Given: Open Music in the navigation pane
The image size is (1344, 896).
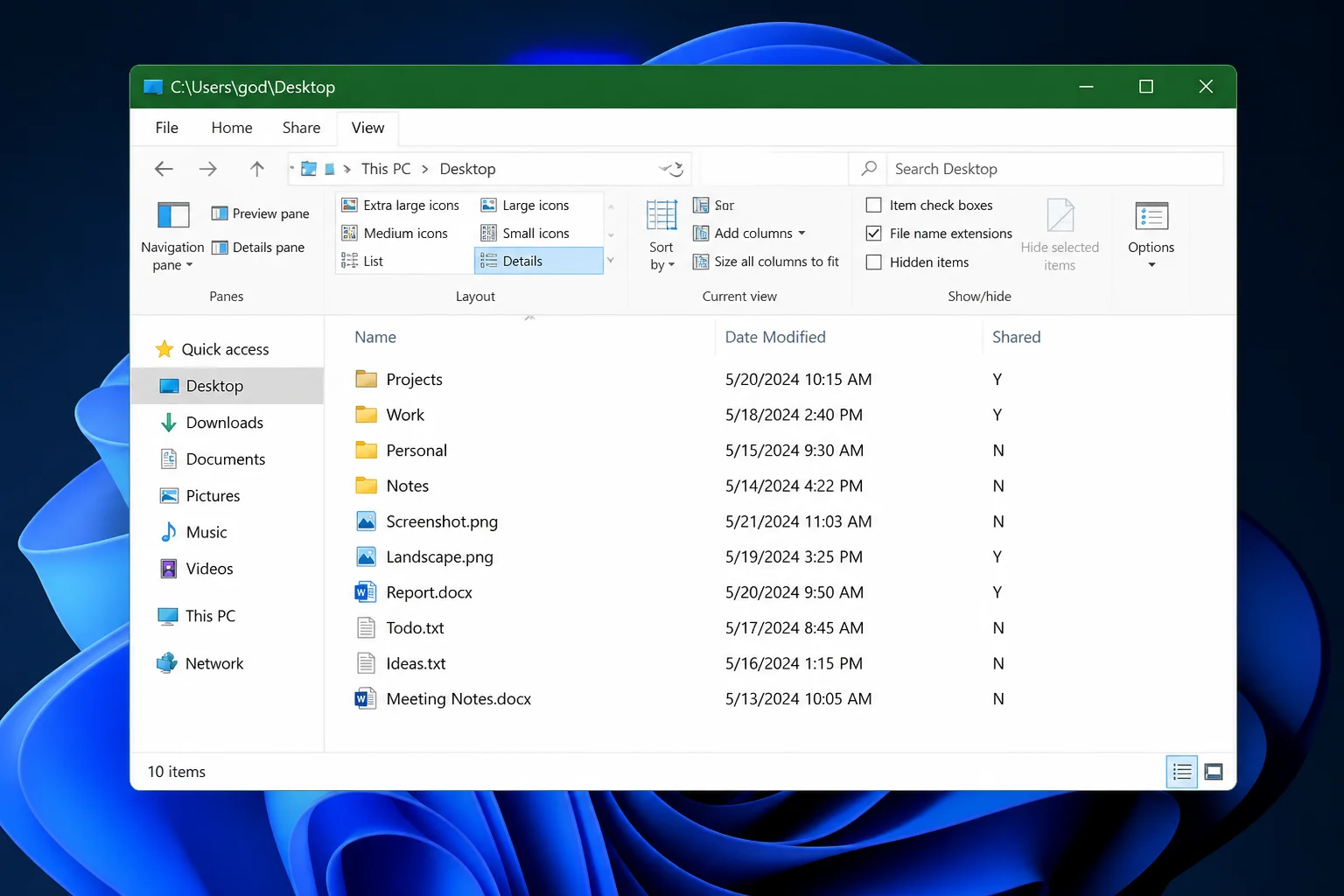Looking at the screenshot, I should (x=193, y=532).
